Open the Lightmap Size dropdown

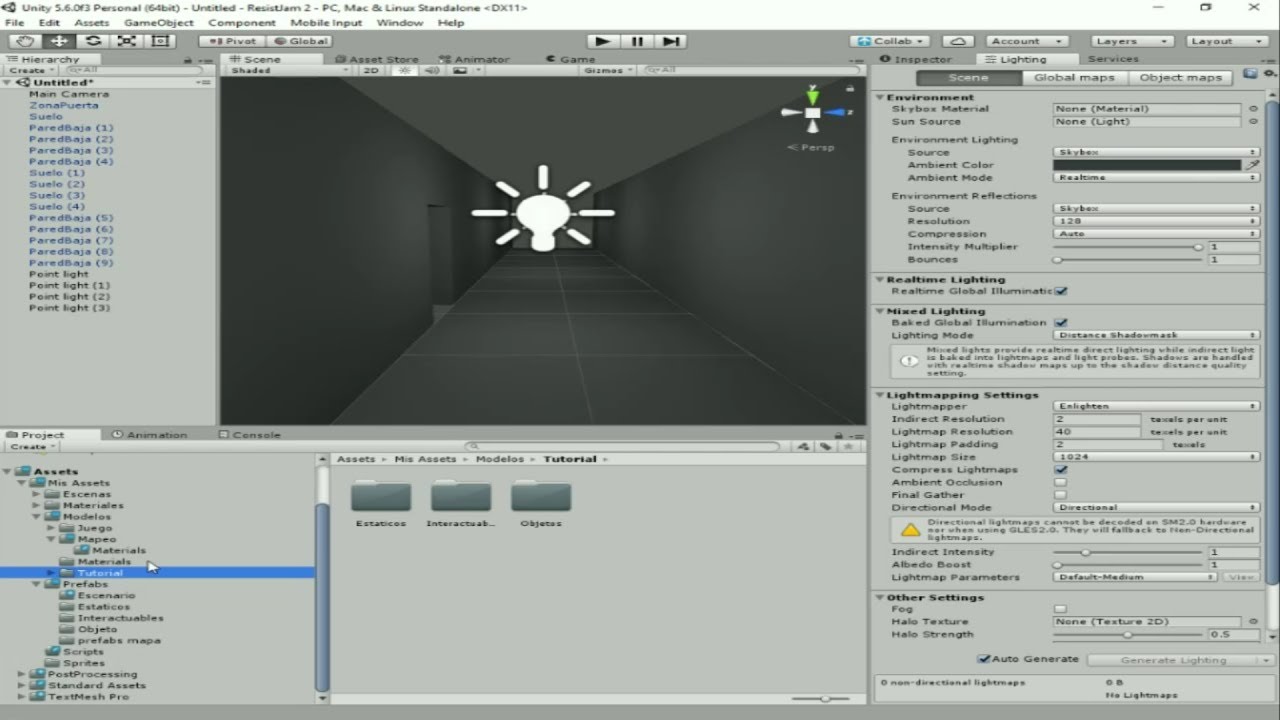coord(1157,457)
